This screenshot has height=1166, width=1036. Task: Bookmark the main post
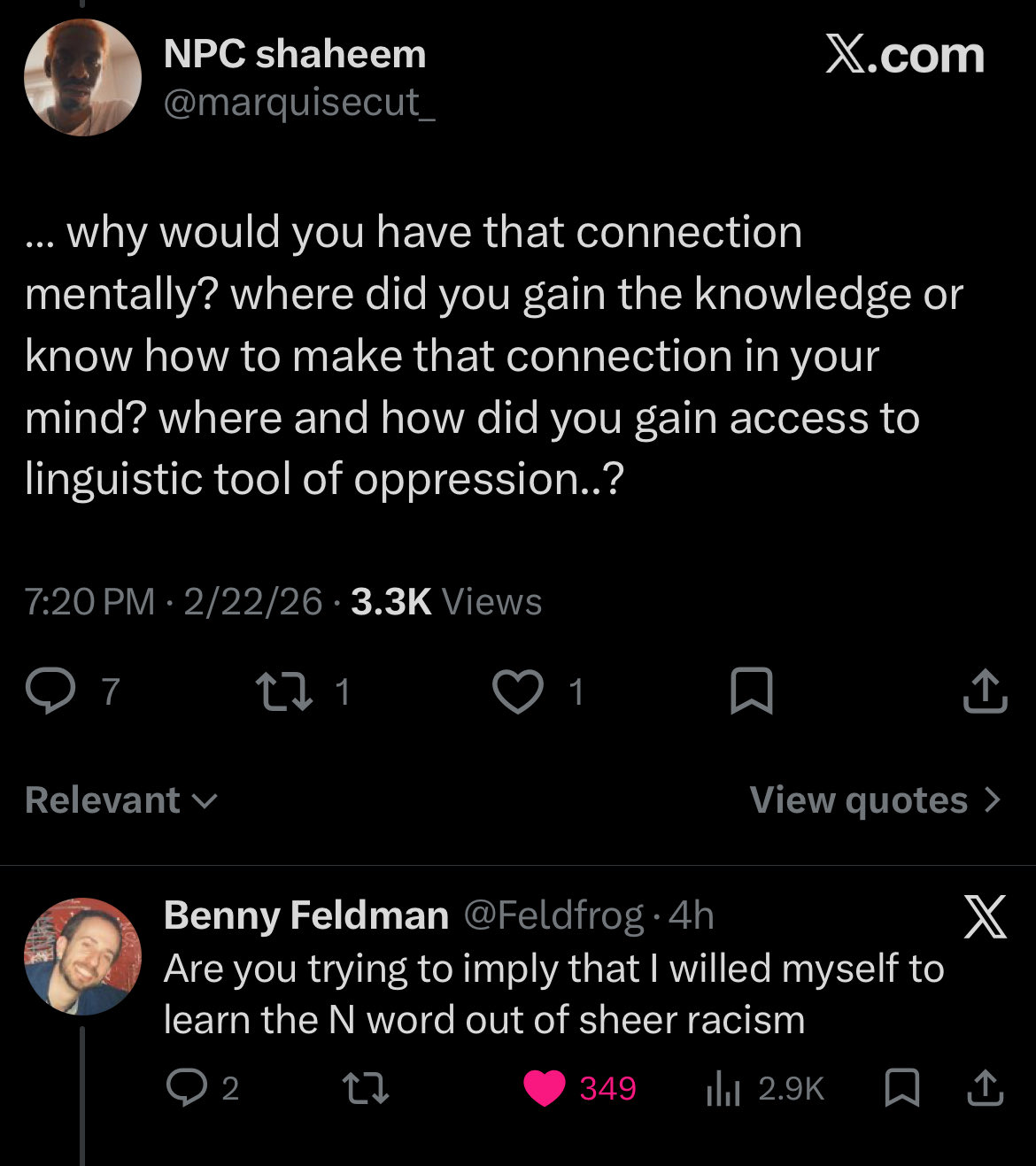pos(751,691)
